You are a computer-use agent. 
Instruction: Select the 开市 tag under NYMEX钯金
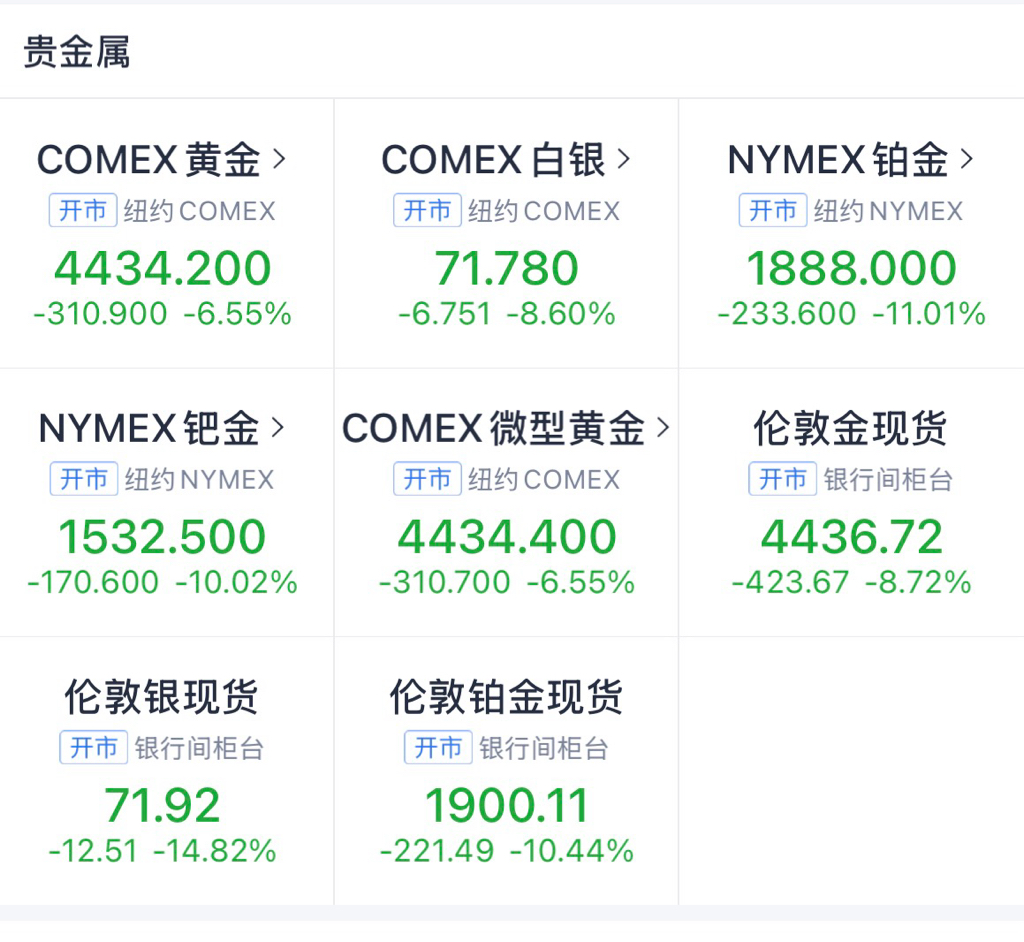(x=84, y=479)
